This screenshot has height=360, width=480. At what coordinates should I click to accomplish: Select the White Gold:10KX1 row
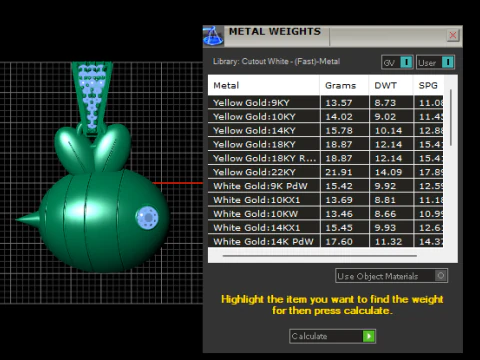point(326,200)
